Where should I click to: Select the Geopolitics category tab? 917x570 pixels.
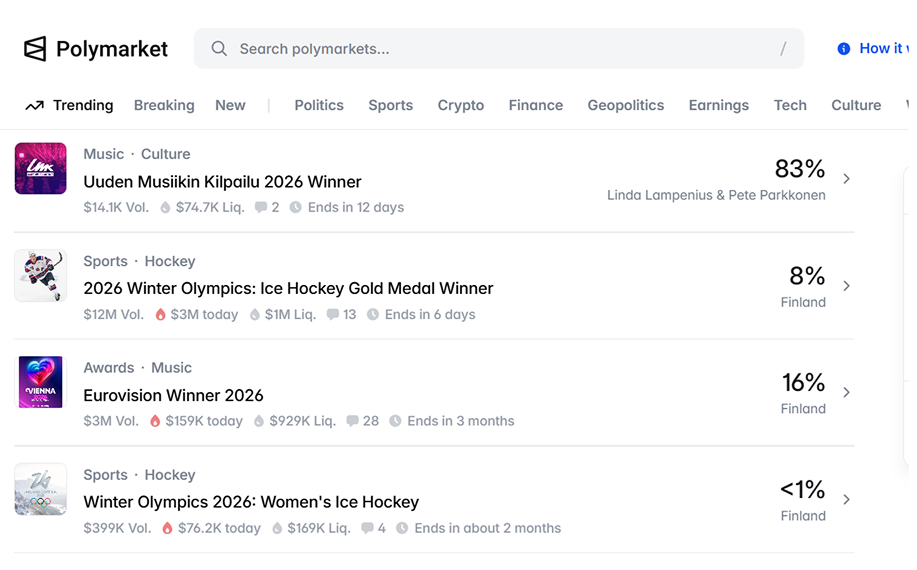coord(625,105)
